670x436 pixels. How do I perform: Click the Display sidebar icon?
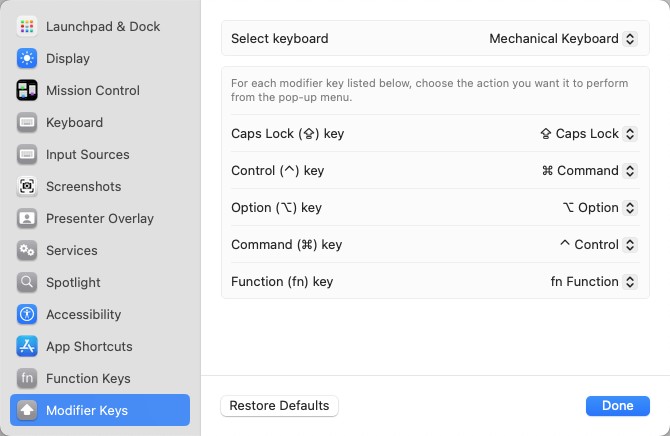click(27, 59)
